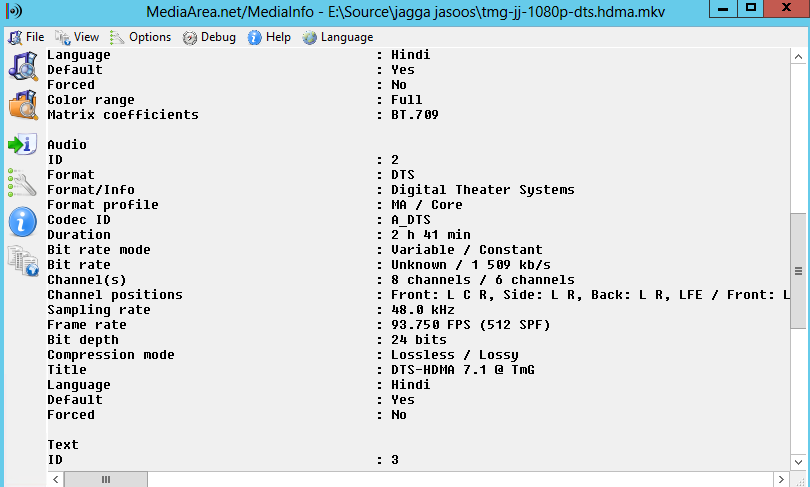Click the horizontal scrollbar thumb
The width and height of the screenshot is (810, 487).
(105, 480)
